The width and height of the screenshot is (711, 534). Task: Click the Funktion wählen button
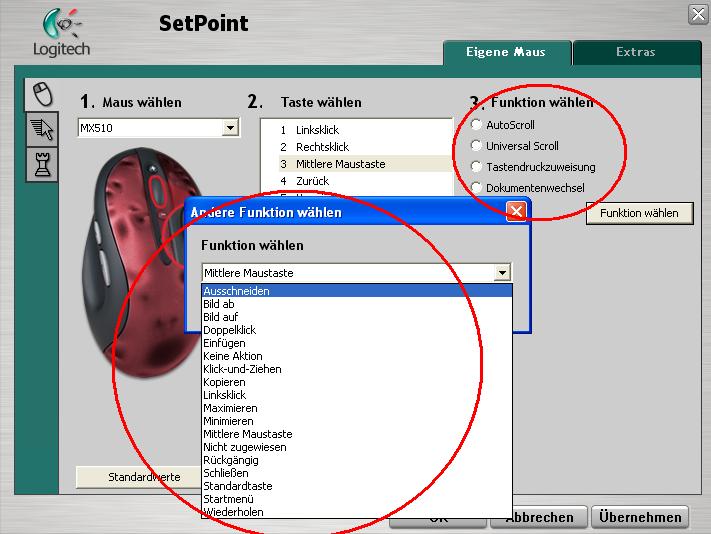click(x=639, y=213)
